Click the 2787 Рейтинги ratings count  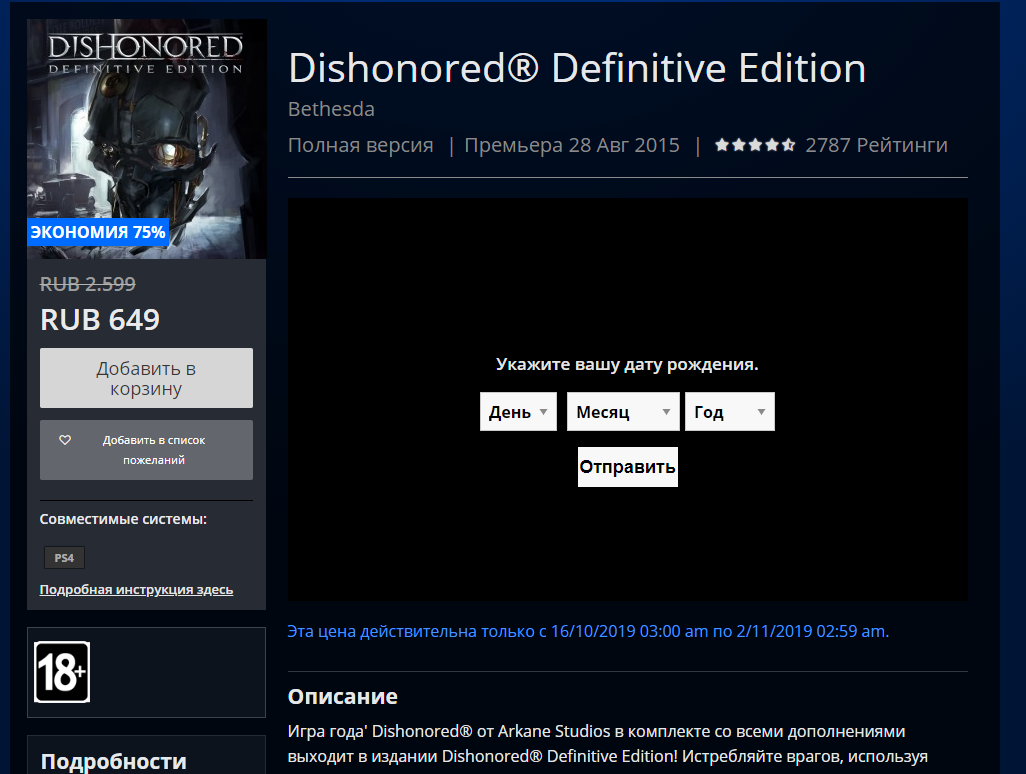coord(876,145)
